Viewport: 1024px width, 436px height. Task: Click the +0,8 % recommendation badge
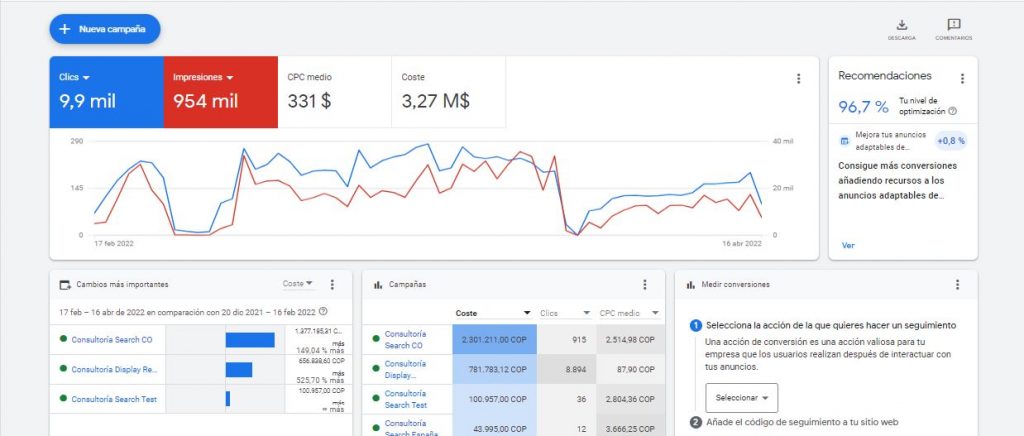(x=951, y=141)
